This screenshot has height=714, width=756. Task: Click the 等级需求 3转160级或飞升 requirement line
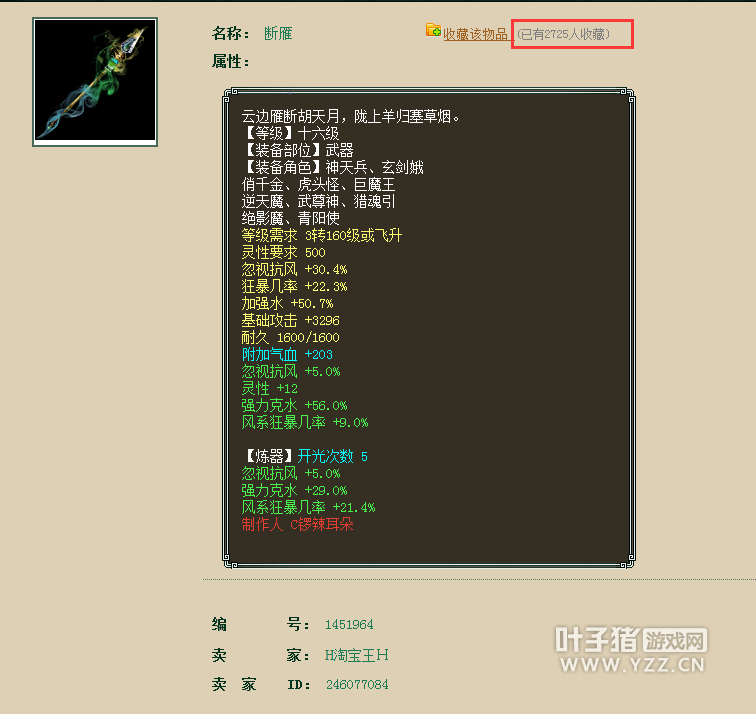[322, 236]
